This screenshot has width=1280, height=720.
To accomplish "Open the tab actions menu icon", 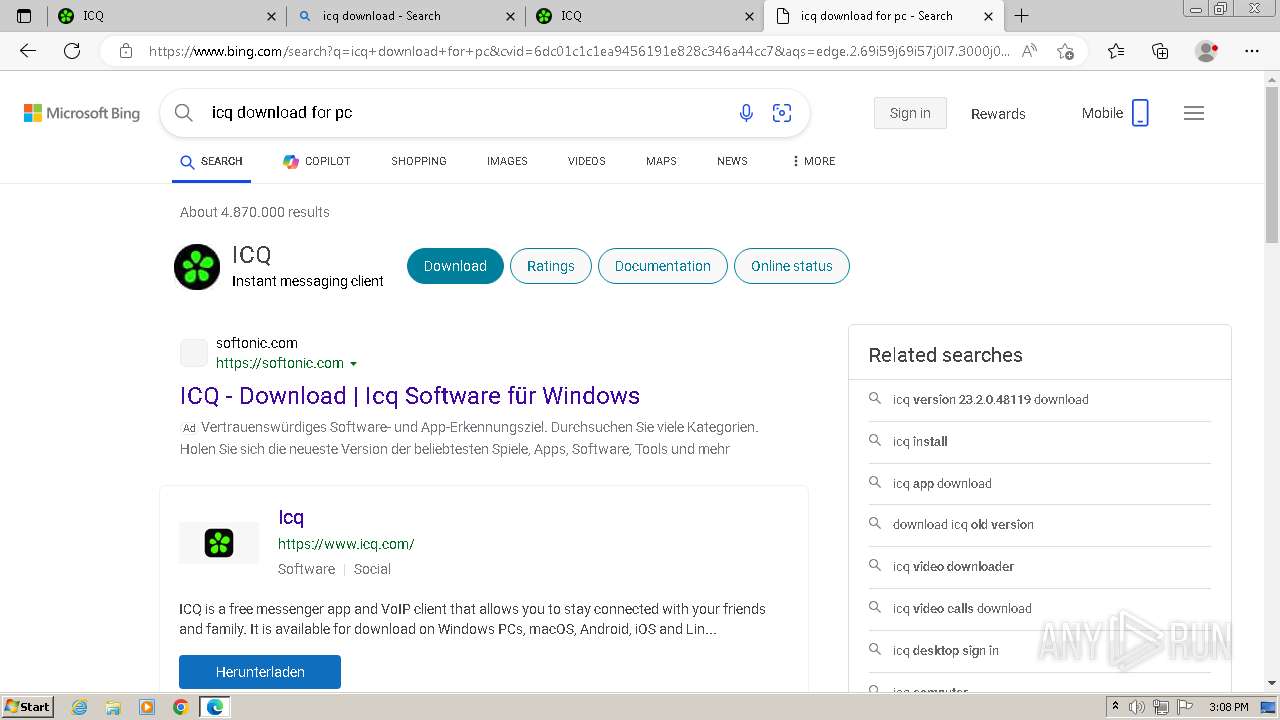I will pyautogui.click(x=25, y=16).
